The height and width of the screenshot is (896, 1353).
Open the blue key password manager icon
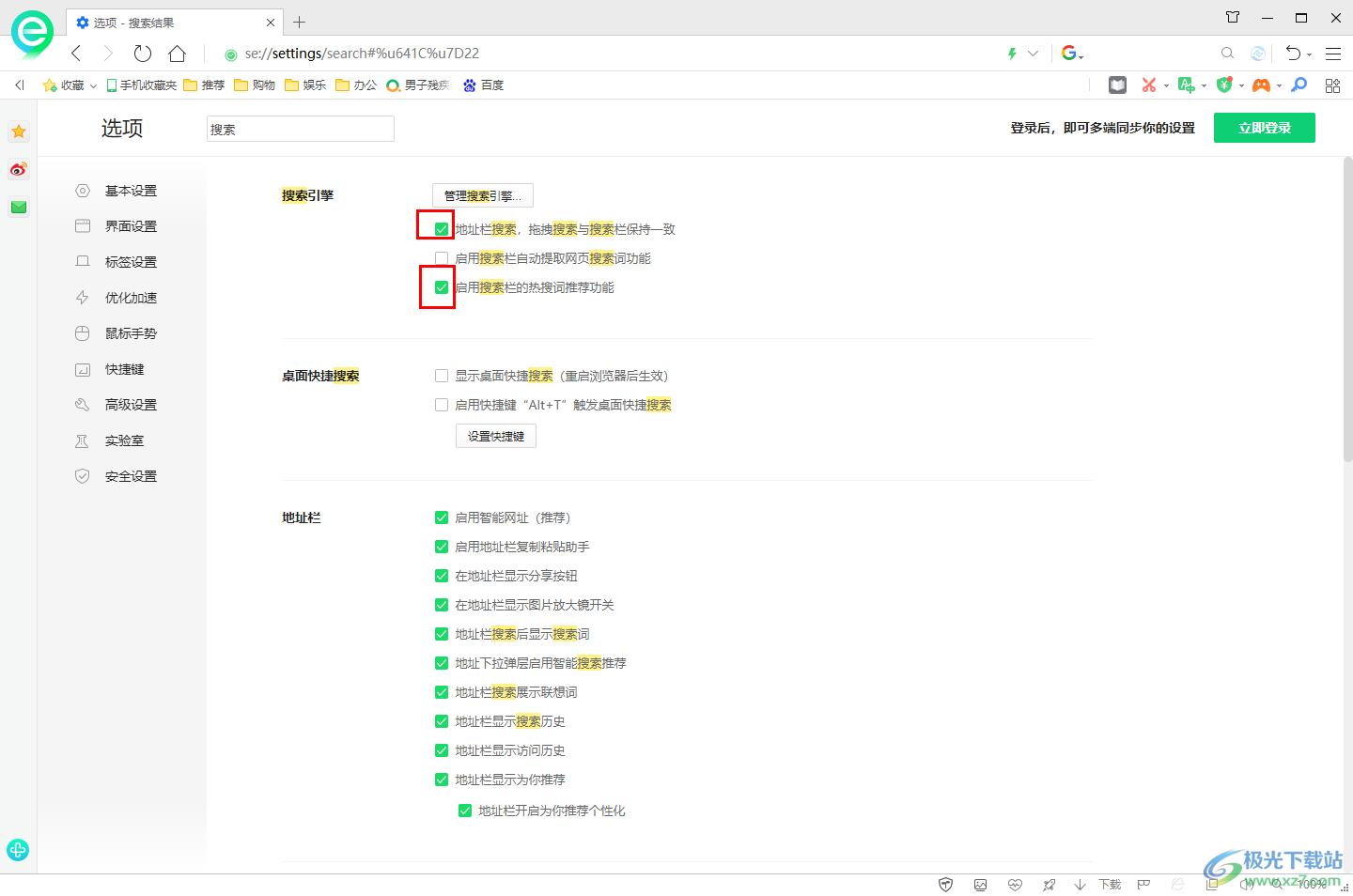[x=1299, y=85]
